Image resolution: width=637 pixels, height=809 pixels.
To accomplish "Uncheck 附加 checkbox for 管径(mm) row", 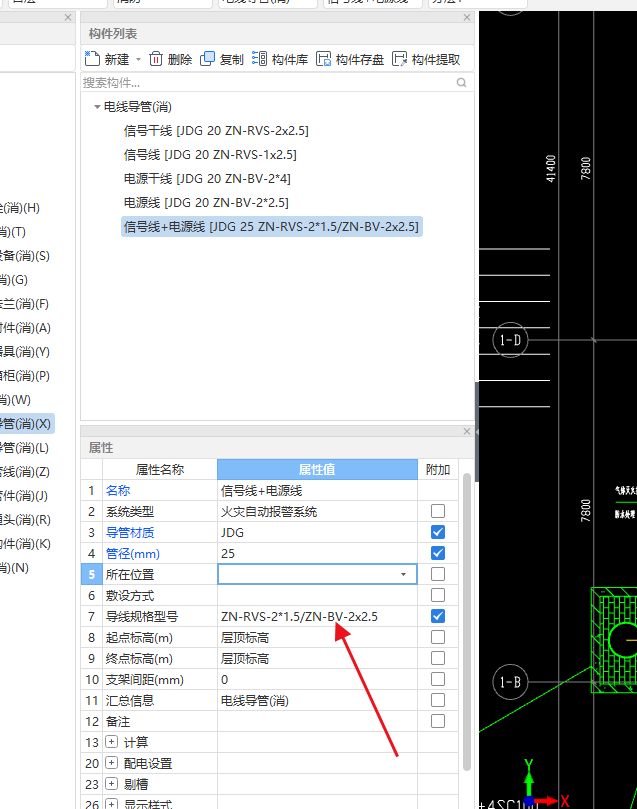I will click(x=438, y=553).
